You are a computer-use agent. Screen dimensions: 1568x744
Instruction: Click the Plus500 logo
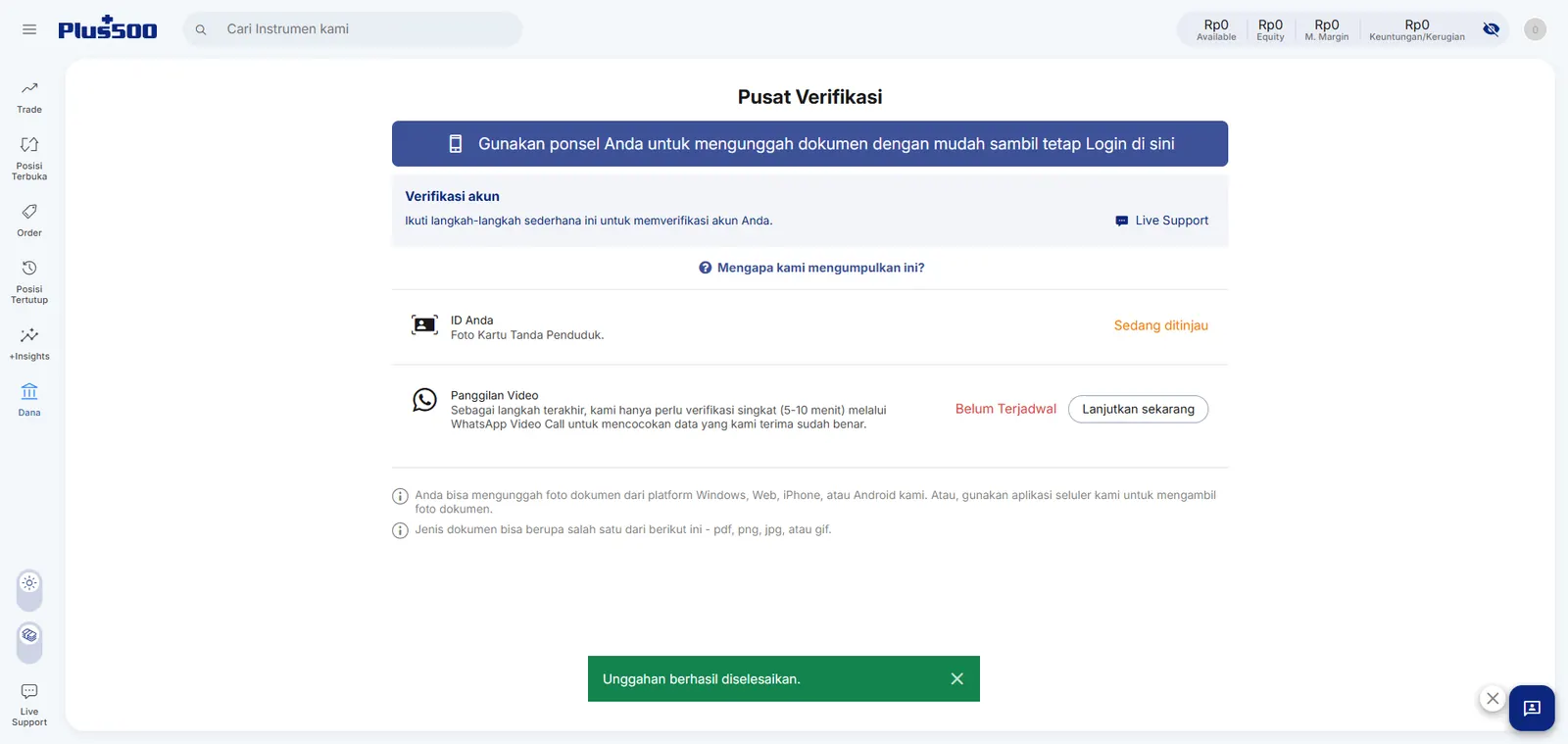(x=108, y=28)
